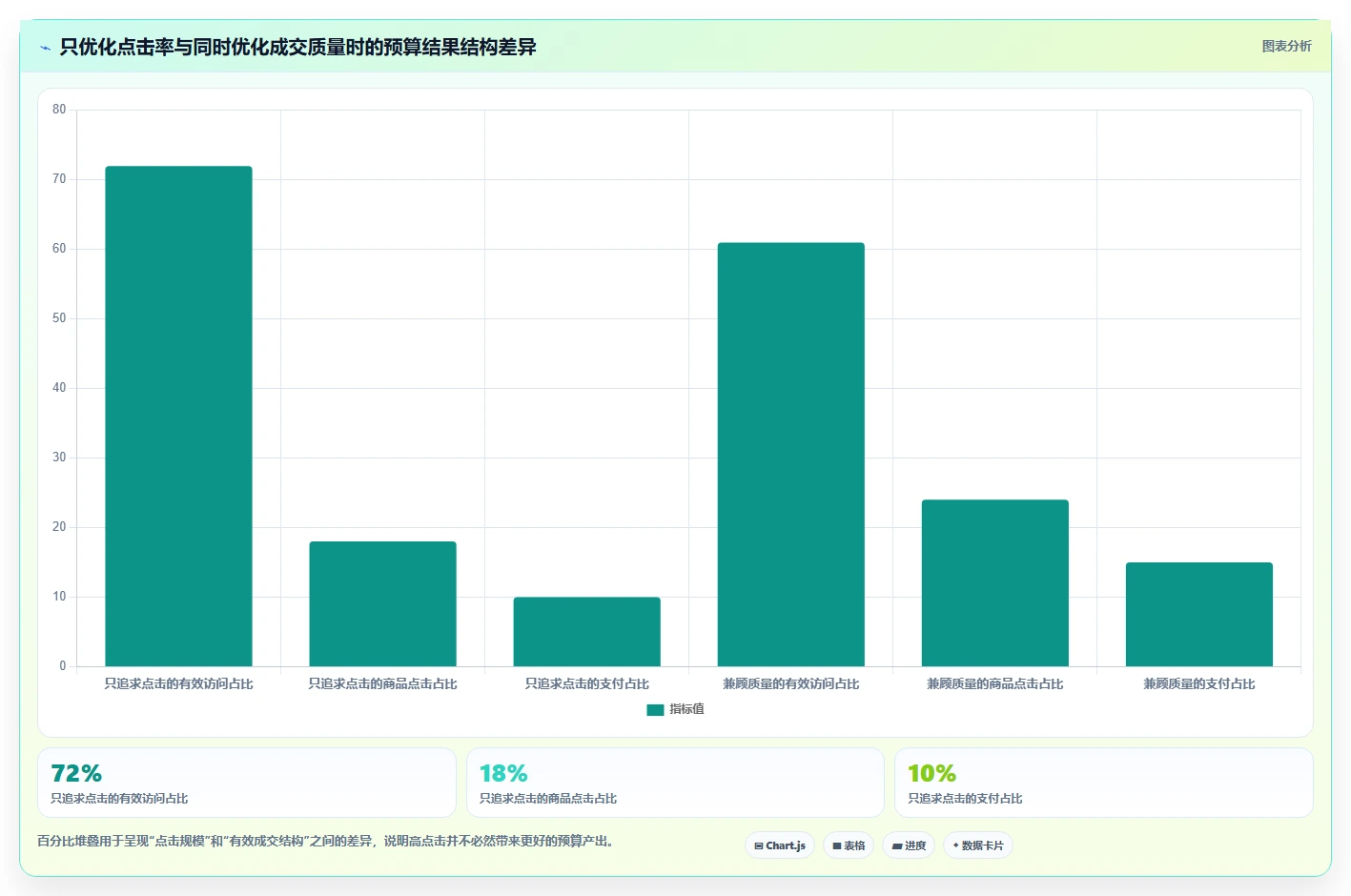The height and width of the screenshot is (896, 1351).
Task: Click the chart title 只优化点击率与同时优化成交质量
Action: click(x=297, y=47)
